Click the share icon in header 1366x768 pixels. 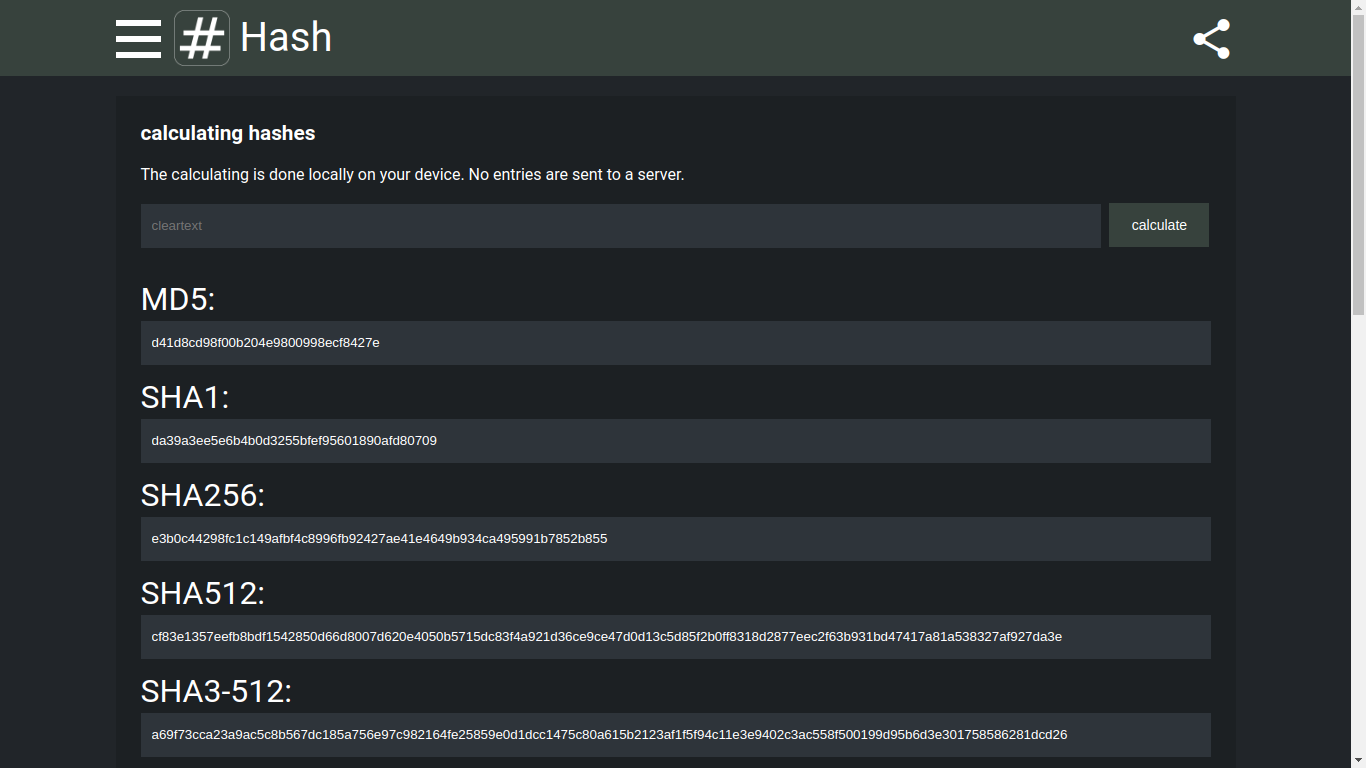(x=1211, y=39)
